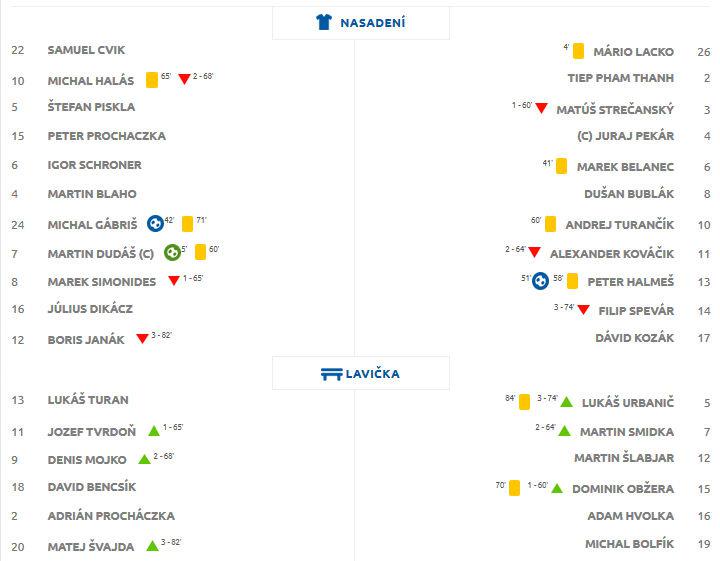This screenshot has height=561, width=720.
Task: Click Marek Simonides's red substitution arrow
Action: coord(174,280)
